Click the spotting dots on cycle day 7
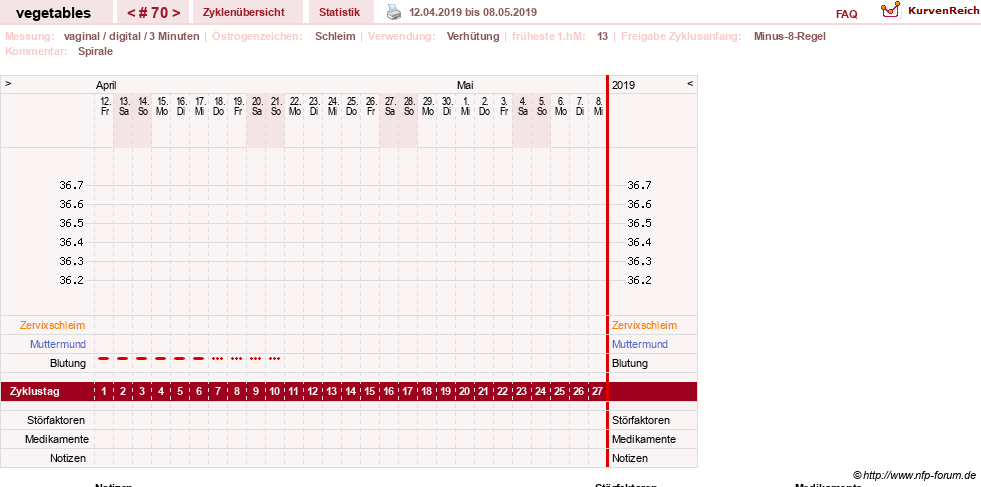The width and height of the screenshot is (981, 487). (x=218, y=359)
